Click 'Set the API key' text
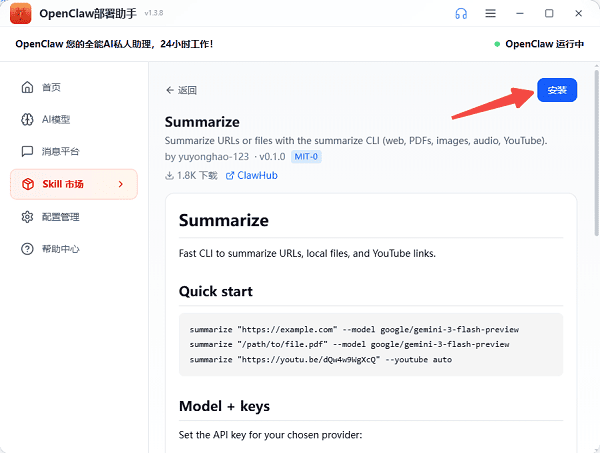Viewport: 600px width, 453px height. pyautogui.click(x=270, y=435)
